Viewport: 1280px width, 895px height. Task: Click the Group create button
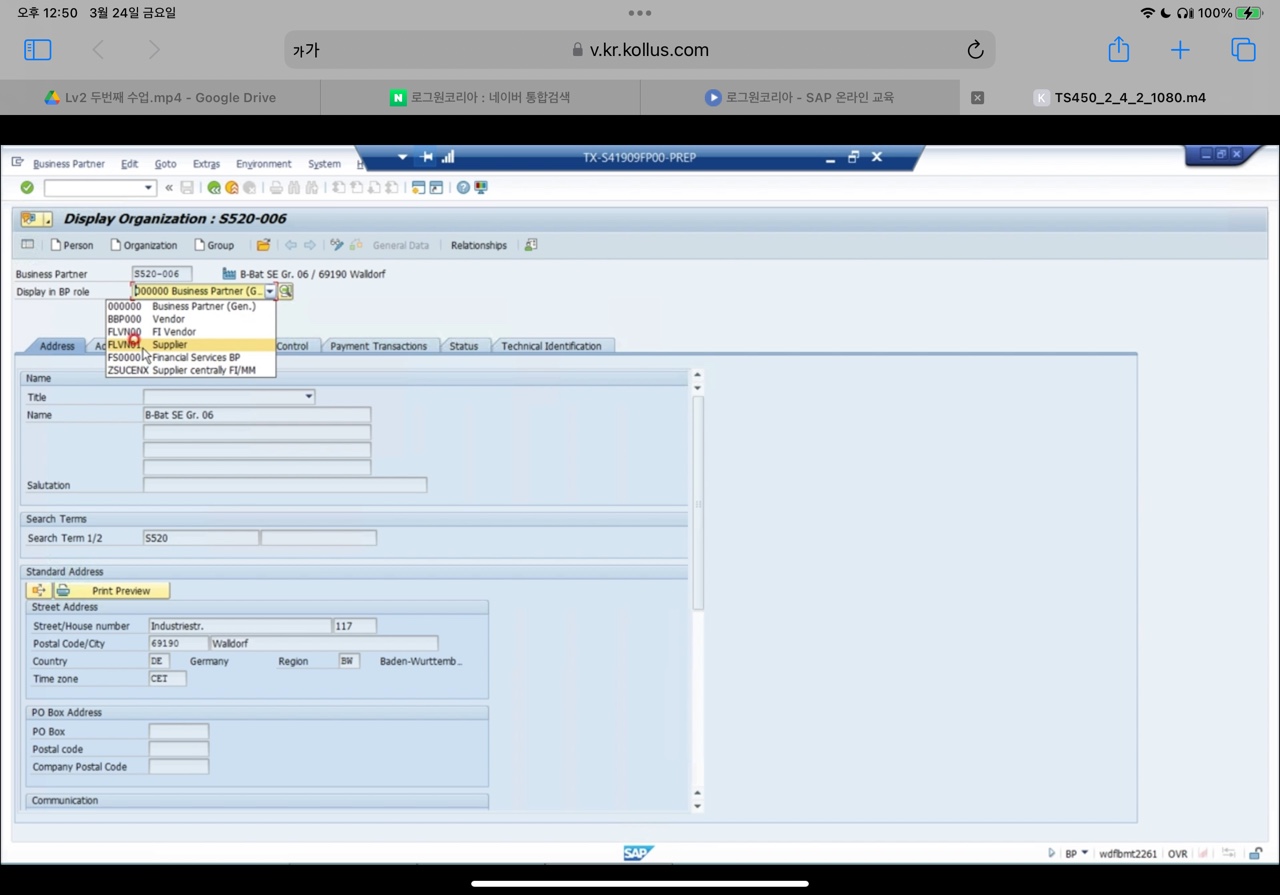[x=214, y=245]
